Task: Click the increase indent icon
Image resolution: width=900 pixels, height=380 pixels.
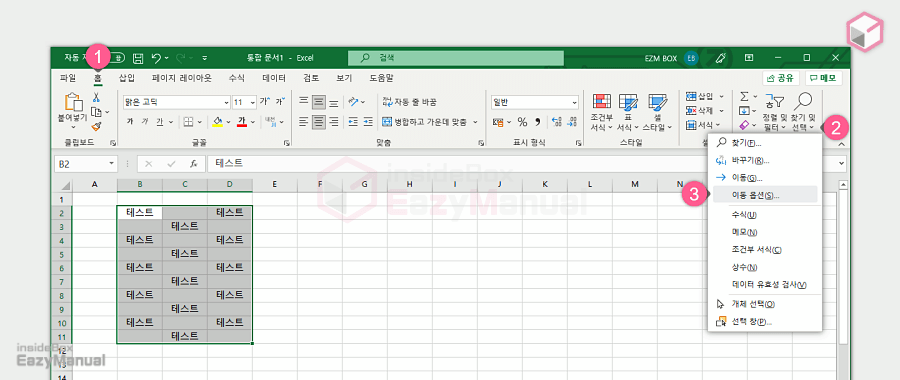Action: (x=367, y=122)
